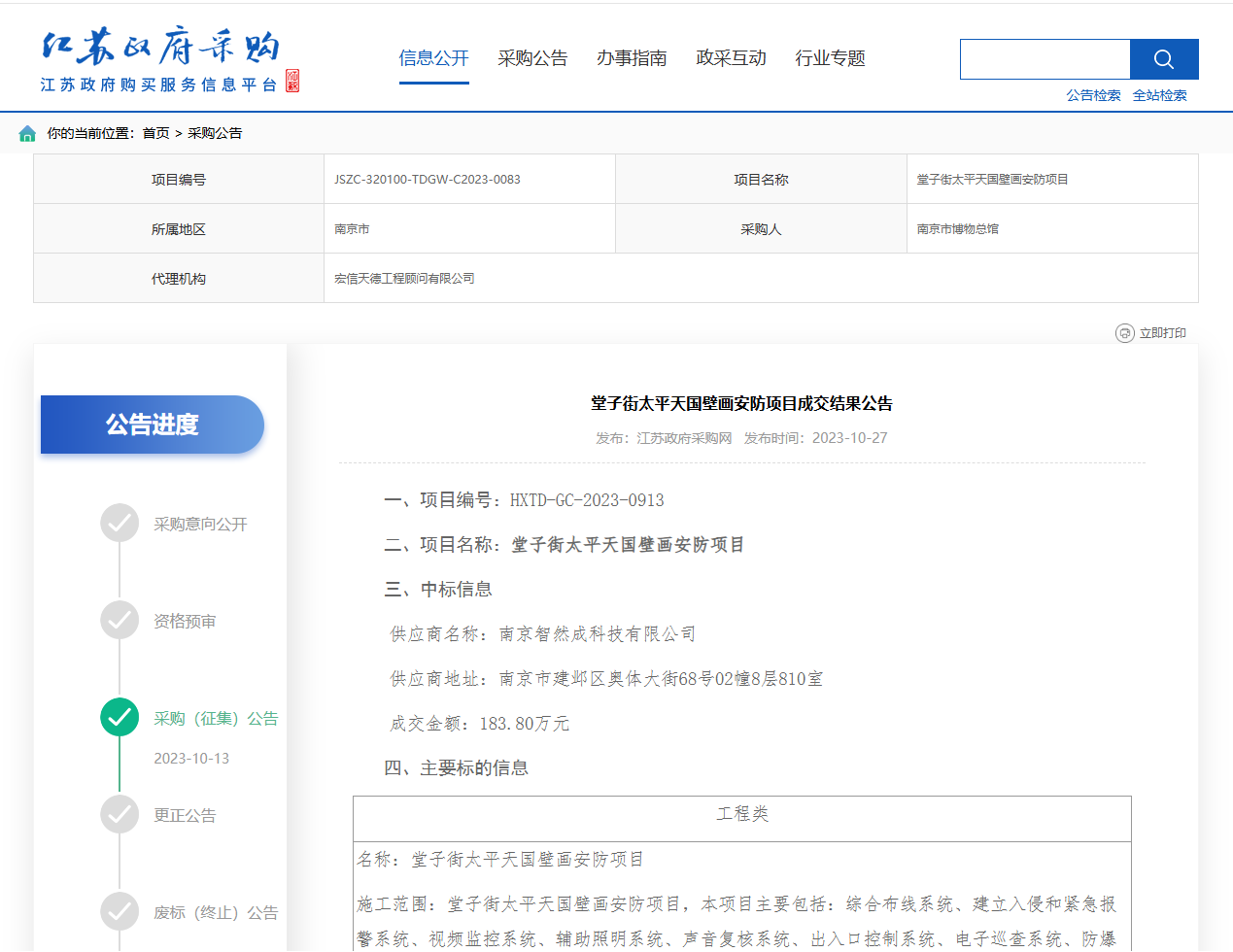Click the green checkmark for 采购(征集)公告
This screenshot has height=952, width=1233.
(x=120, y=718)
